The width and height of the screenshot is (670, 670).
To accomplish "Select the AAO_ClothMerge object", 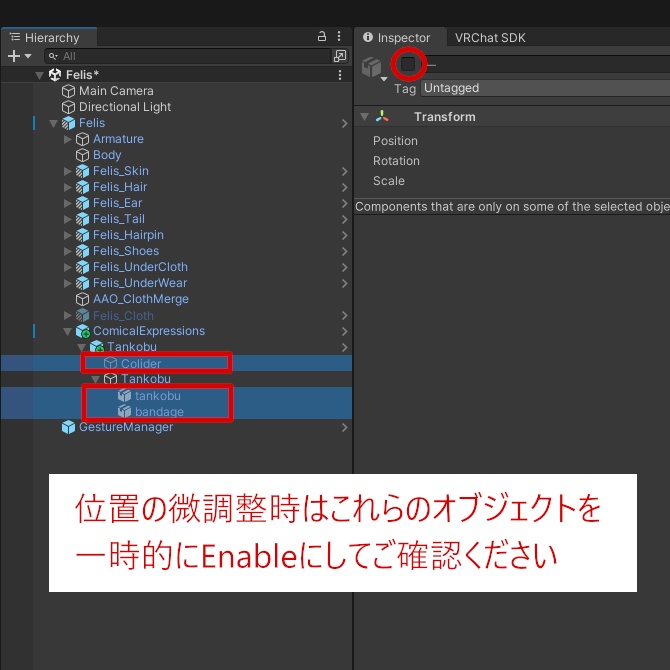I will 141,299.
